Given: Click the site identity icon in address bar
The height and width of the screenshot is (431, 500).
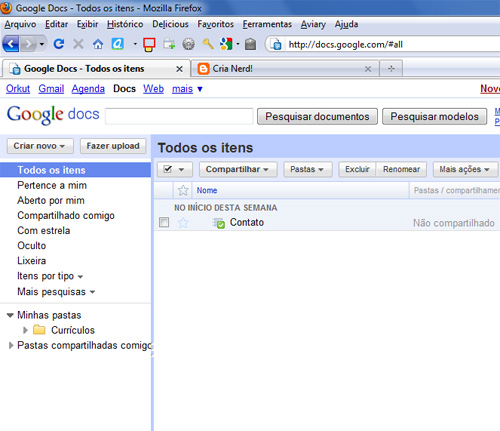Looking at the screenshot, I should [x=276, y=44].
